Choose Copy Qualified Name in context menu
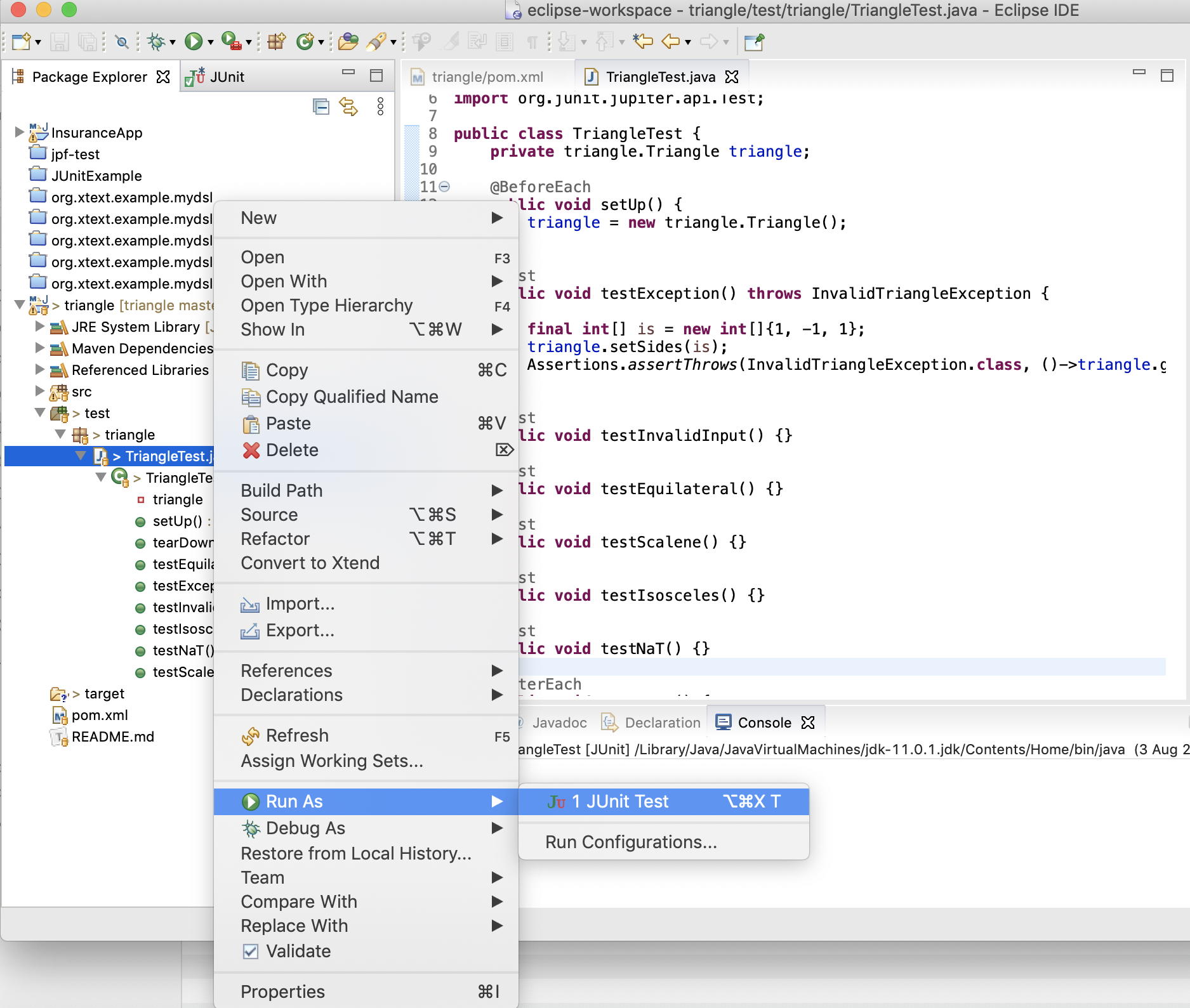This screenshot has height=1008, width=1190. click(x=366, y=397)
